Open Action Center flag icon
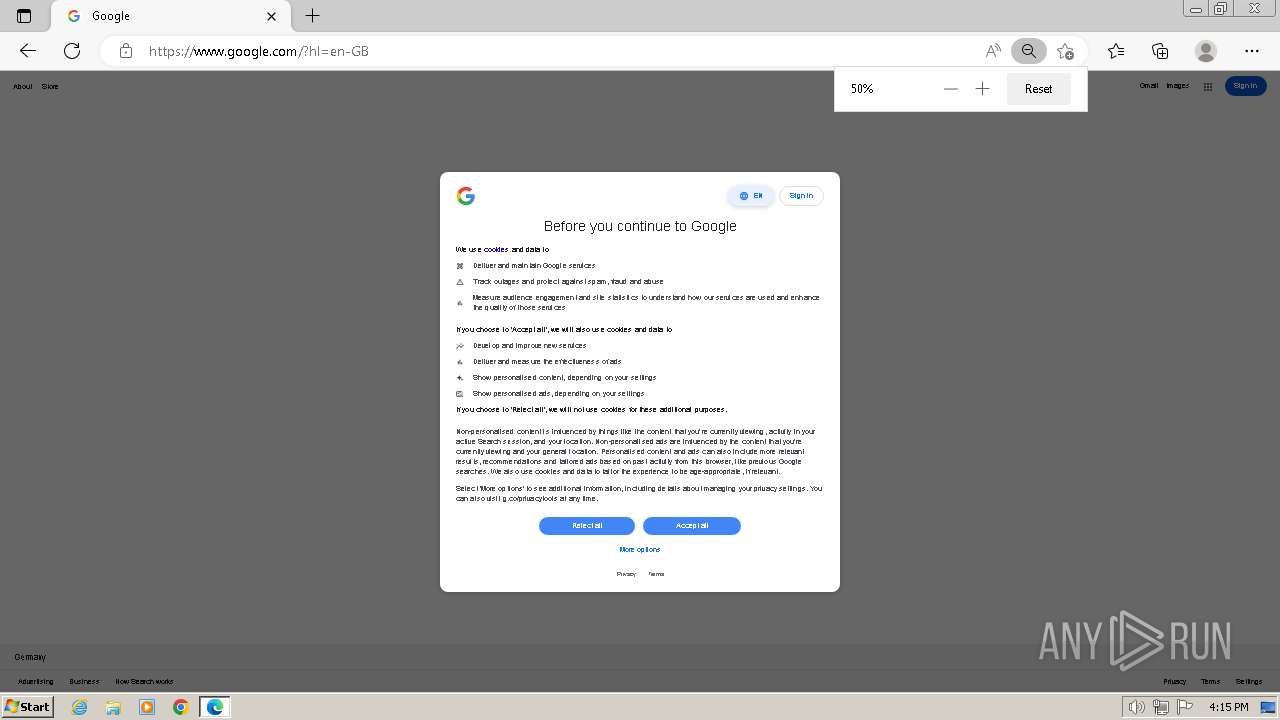This screenshot has height=720, width=1280. pos(1185,707)
